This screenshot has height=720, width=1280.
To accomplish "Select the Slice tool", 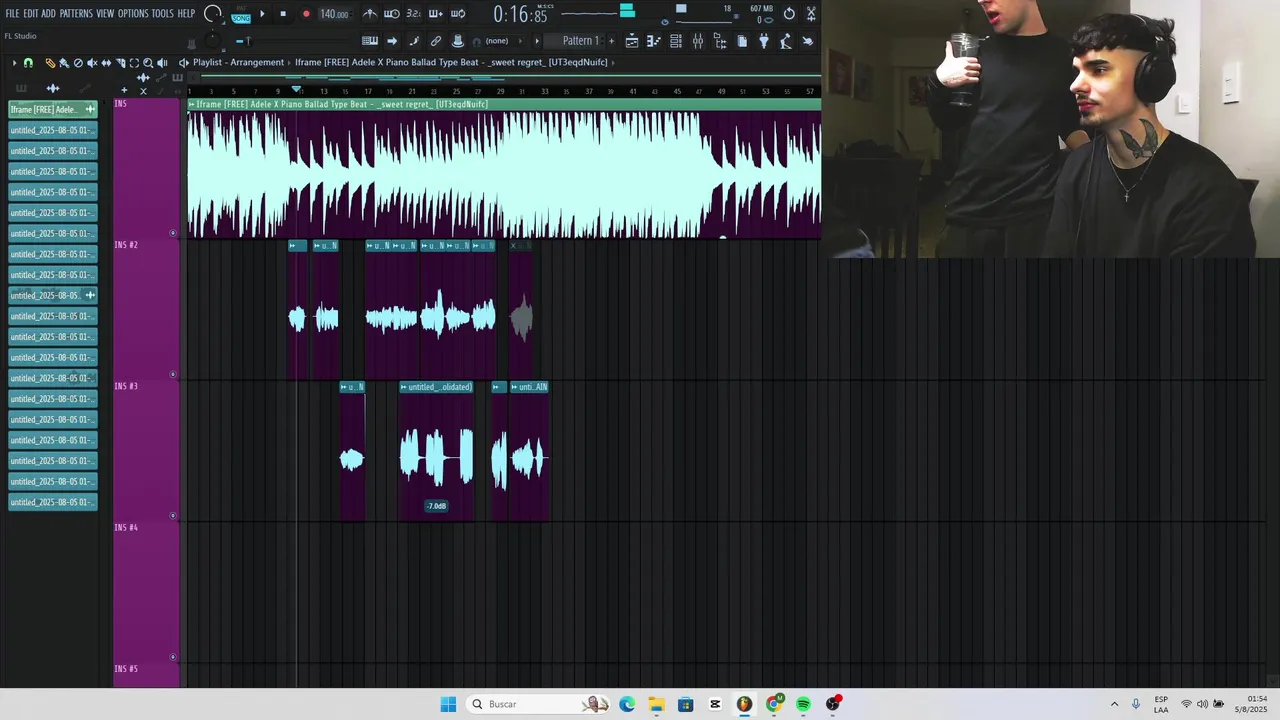I will point(120,63).
